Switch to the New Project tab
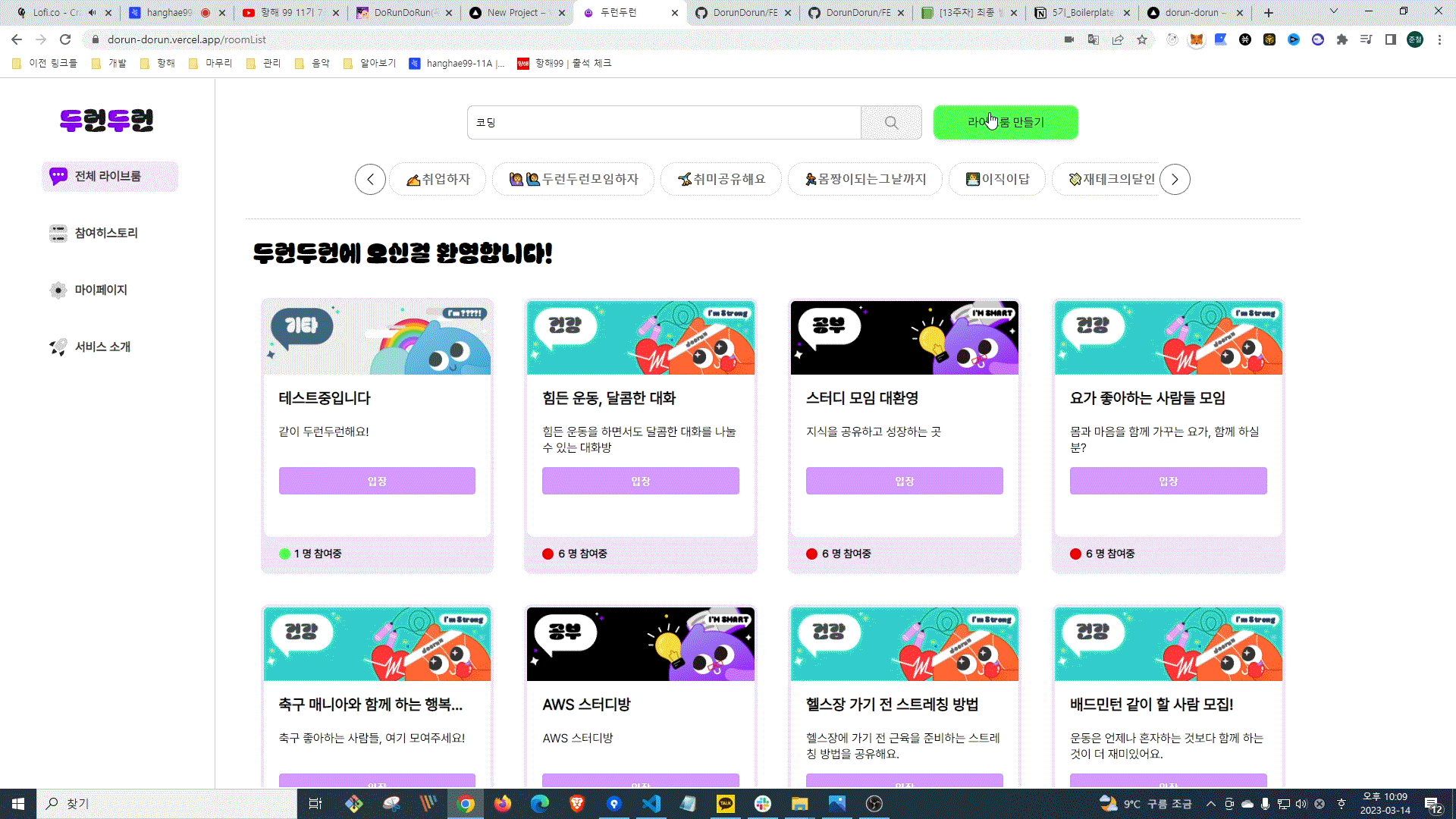Screen dimensions: 1456x819 coord(518,12)
